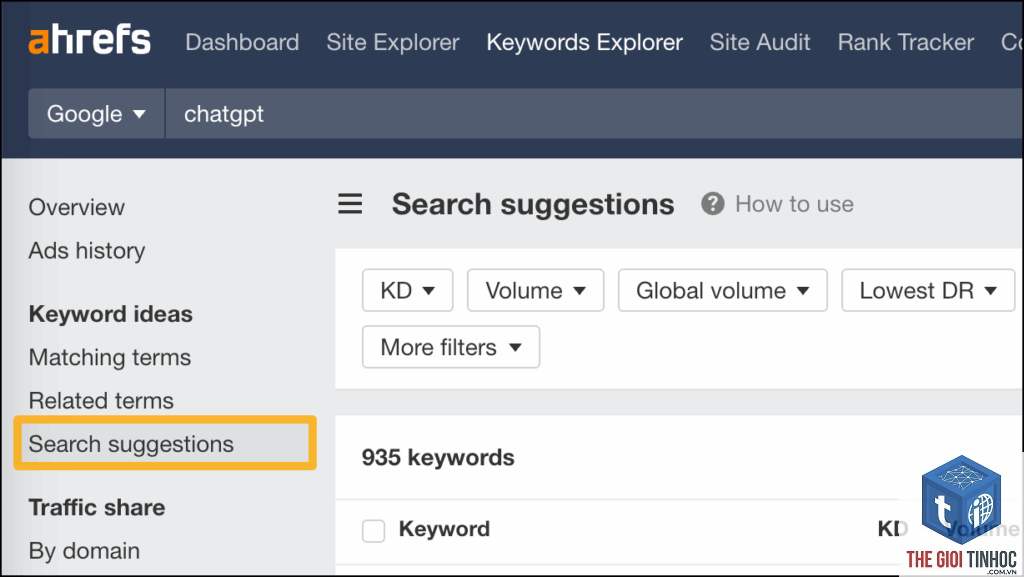Open Rank Tracker in top navigation
The height and width of the screenshot is (577, 1024).
(906, 42)
